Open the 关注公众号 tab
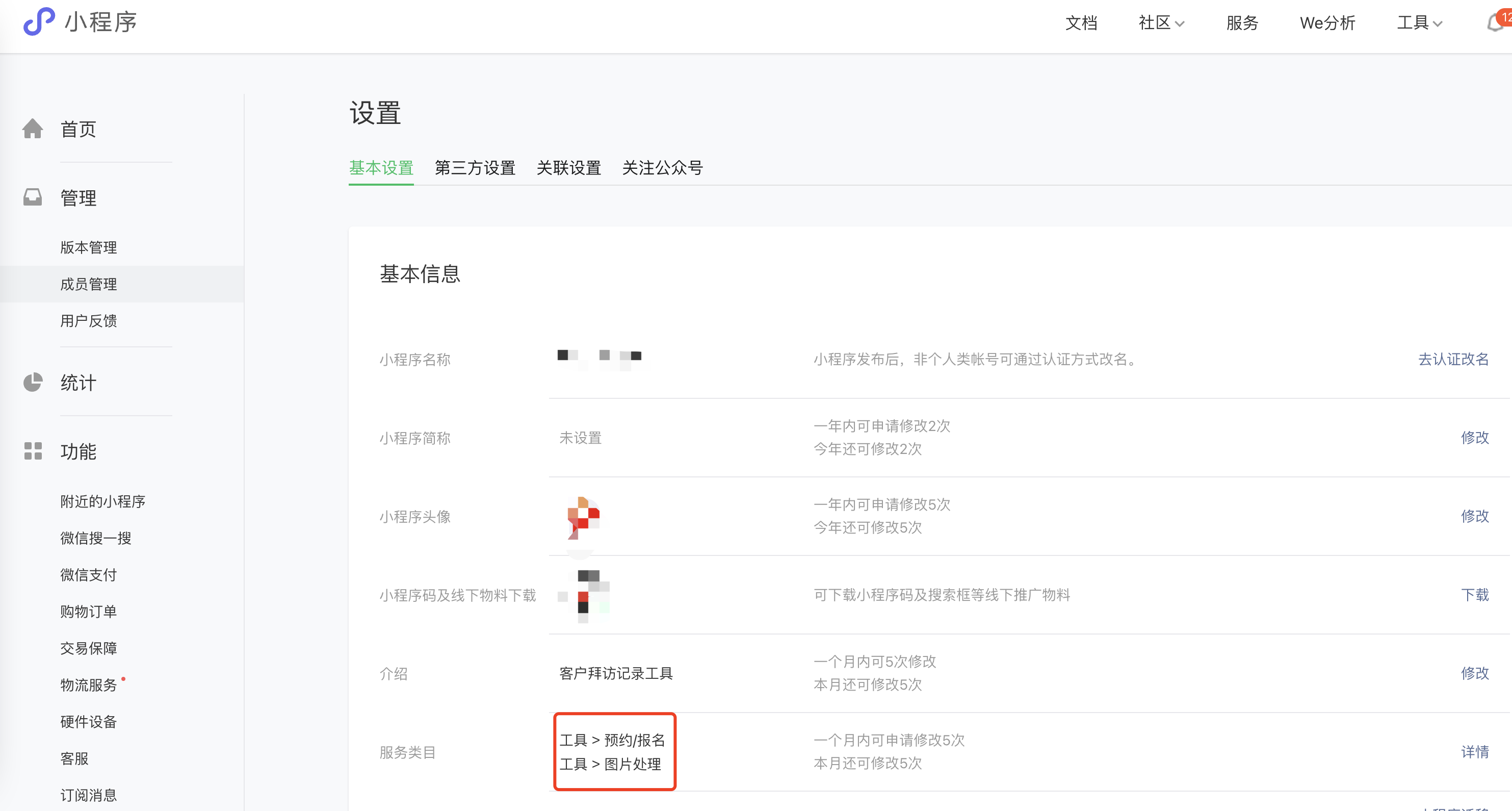 click(x=662, y=168)
